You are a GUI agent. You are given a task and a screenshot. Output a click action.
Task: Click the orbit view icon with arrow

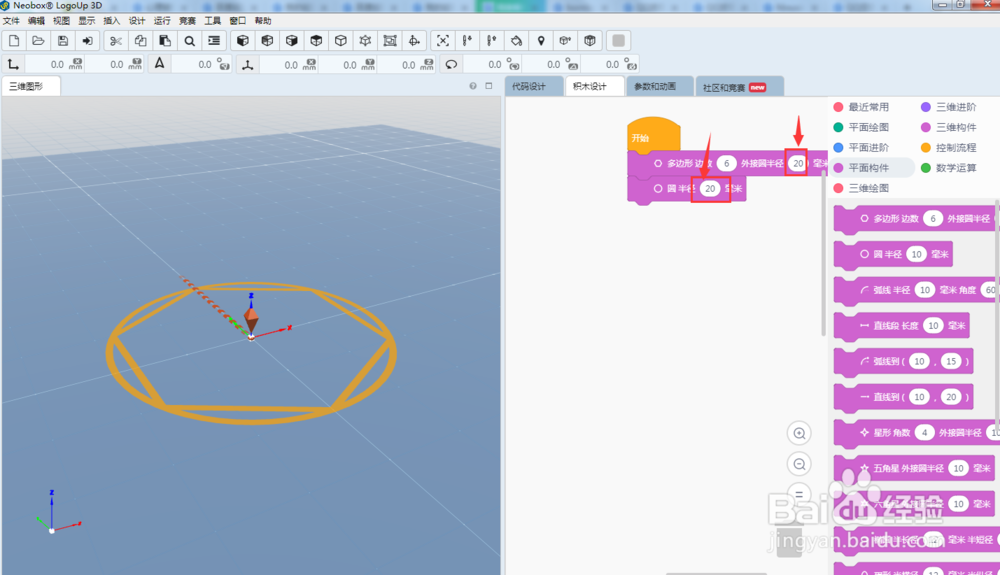pyautogui.click(x=415, y=41)
